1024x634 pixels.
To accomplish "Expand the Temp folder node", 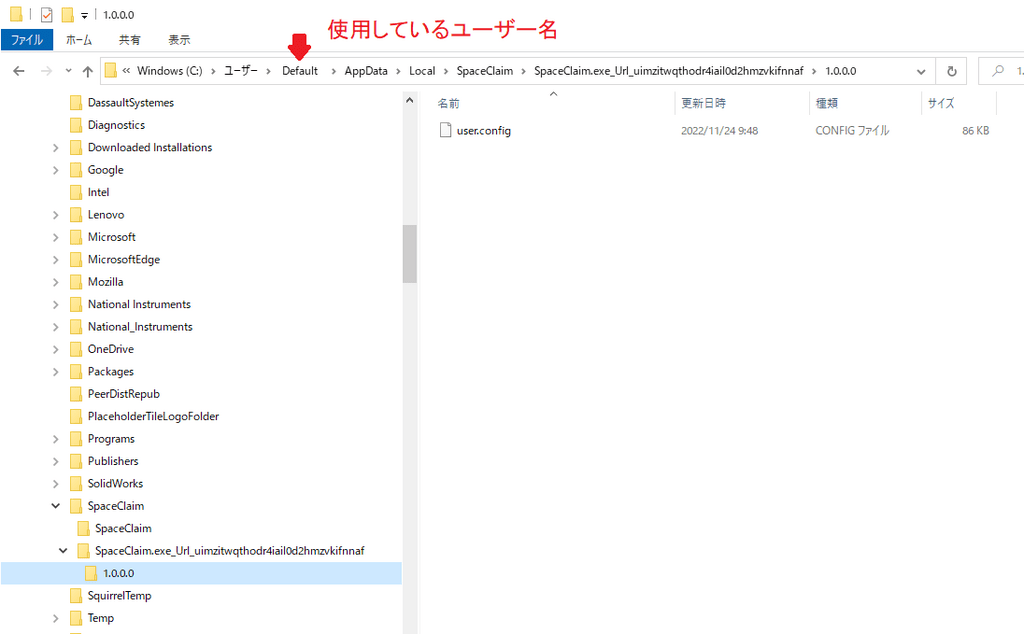I will click(56, 618).
